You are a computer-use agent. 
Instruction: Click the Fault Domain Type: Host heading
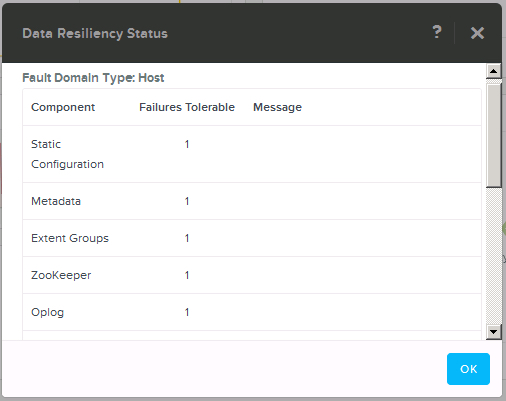pyautogui.click(x=93, y=78)
